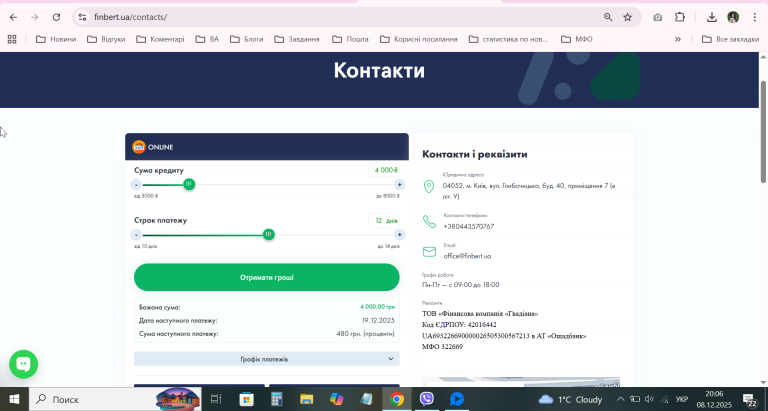The image size is (768, 411).
Task: Decrease payment term with minus button
Action: (136, 235)
